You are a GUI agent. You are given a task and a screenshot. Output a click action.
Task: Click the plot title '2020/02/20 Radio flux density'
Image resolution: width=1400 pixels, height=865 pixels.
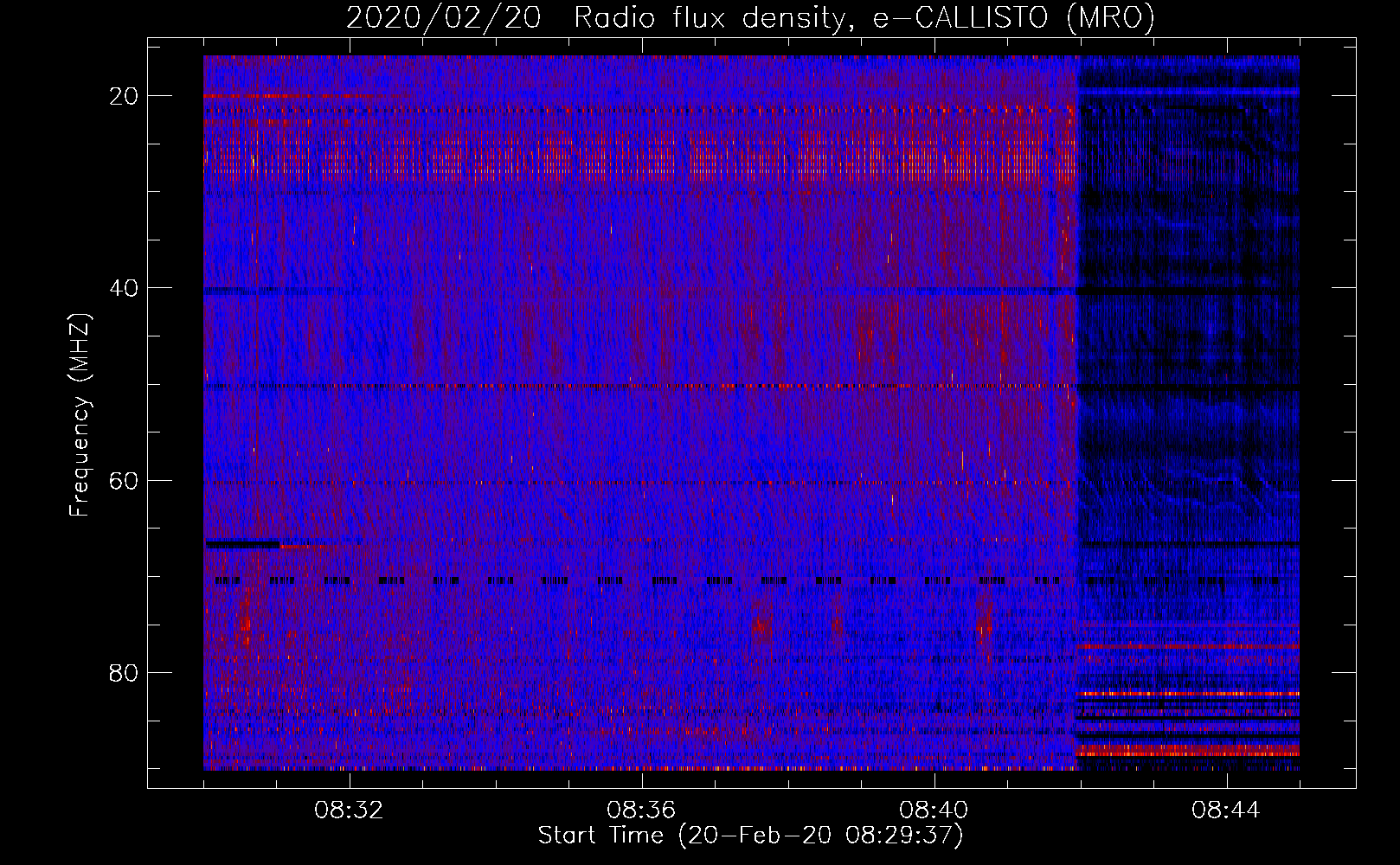[x=750, y=17]
